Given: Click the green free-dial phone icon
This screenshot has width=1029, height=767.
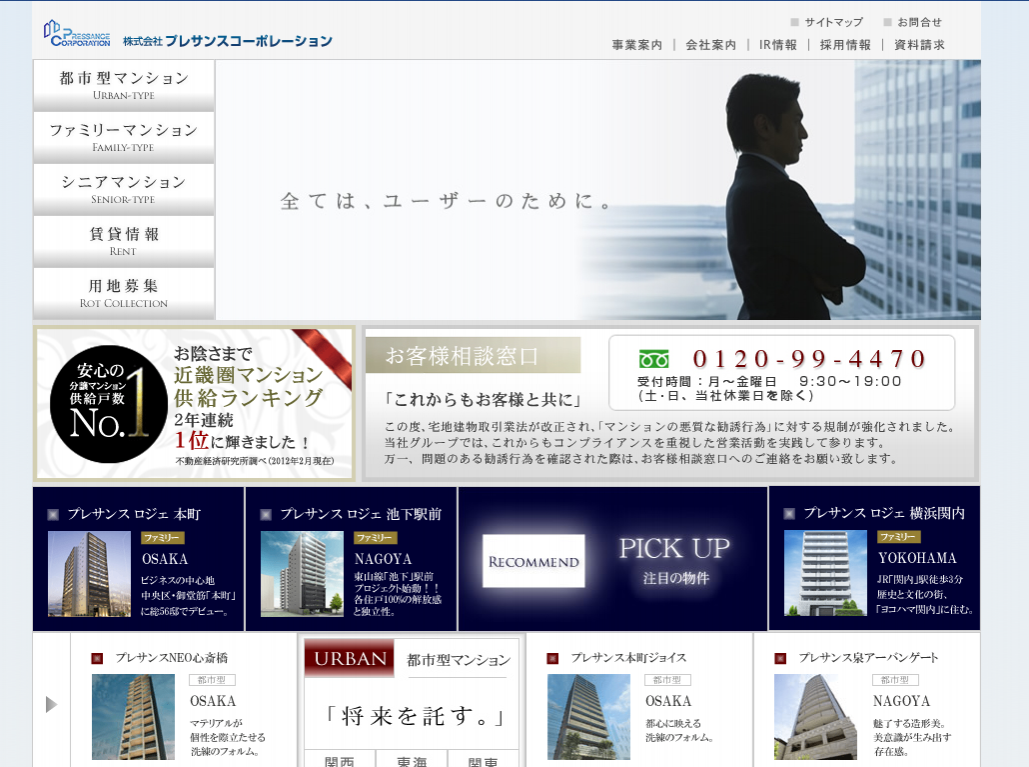Looking at the screenshot, I should tap(654, 359).
